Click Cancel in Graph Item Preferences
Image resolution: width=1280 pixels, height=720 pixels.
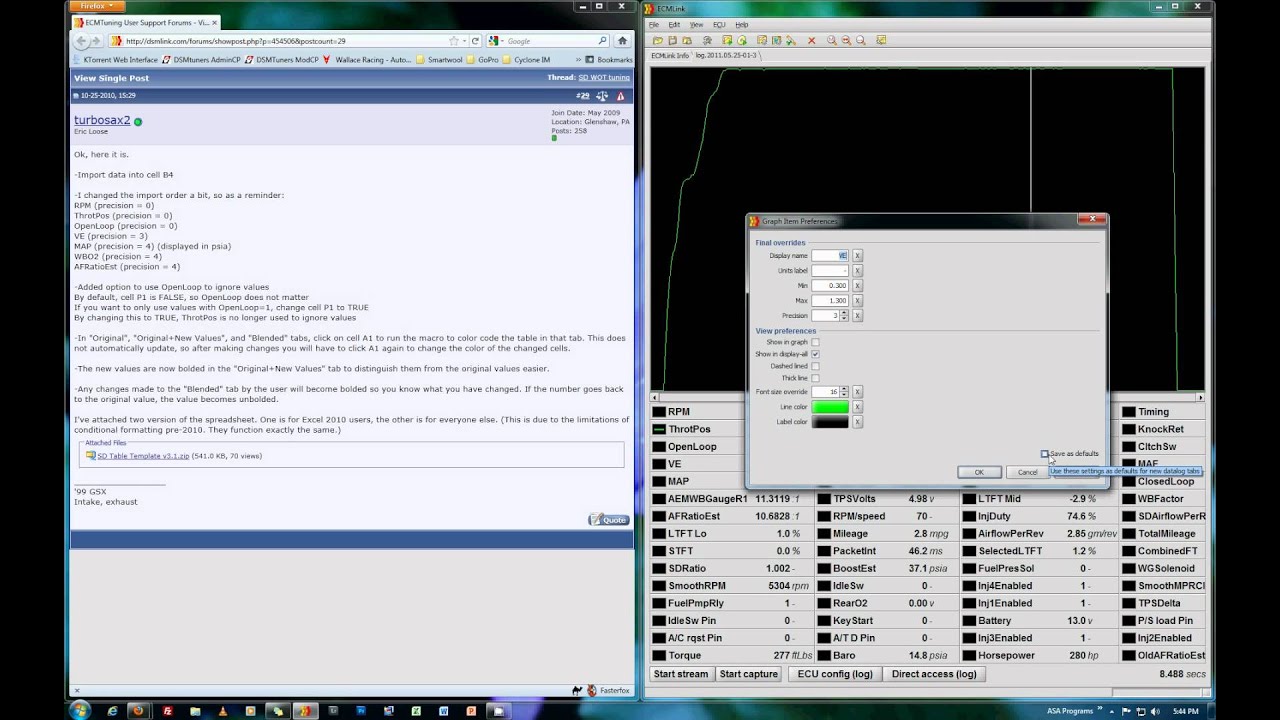coord(1027,472)
